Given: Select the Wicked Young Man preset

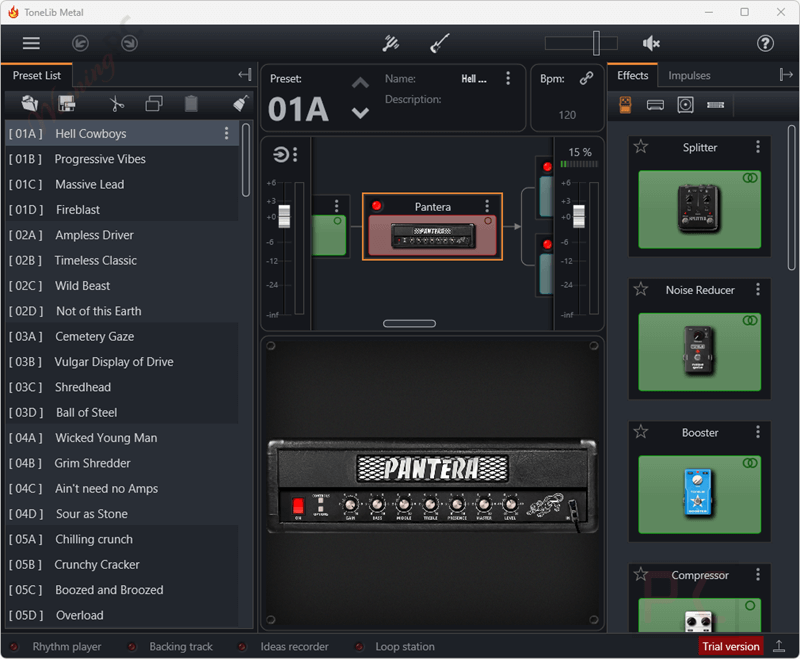Looking at the screenshot, I should click(122, 438).
